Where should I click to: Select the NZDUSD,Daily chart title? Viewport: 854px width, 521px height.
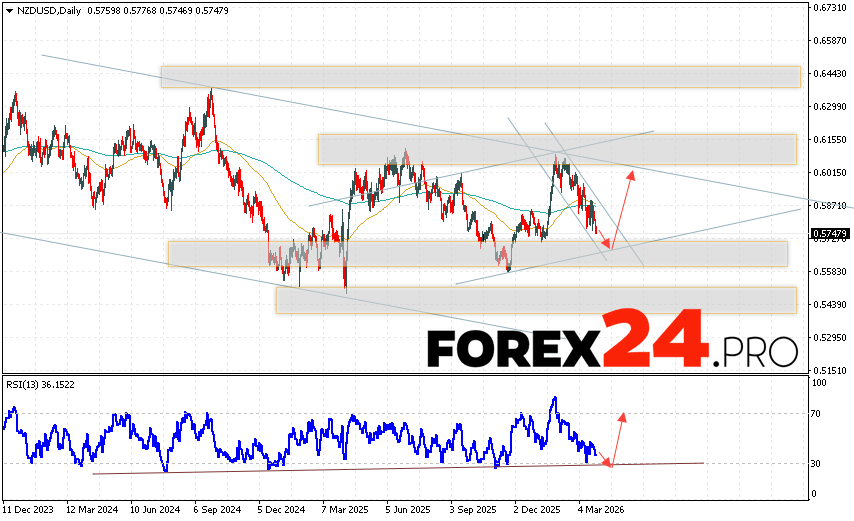pos(49,10)
